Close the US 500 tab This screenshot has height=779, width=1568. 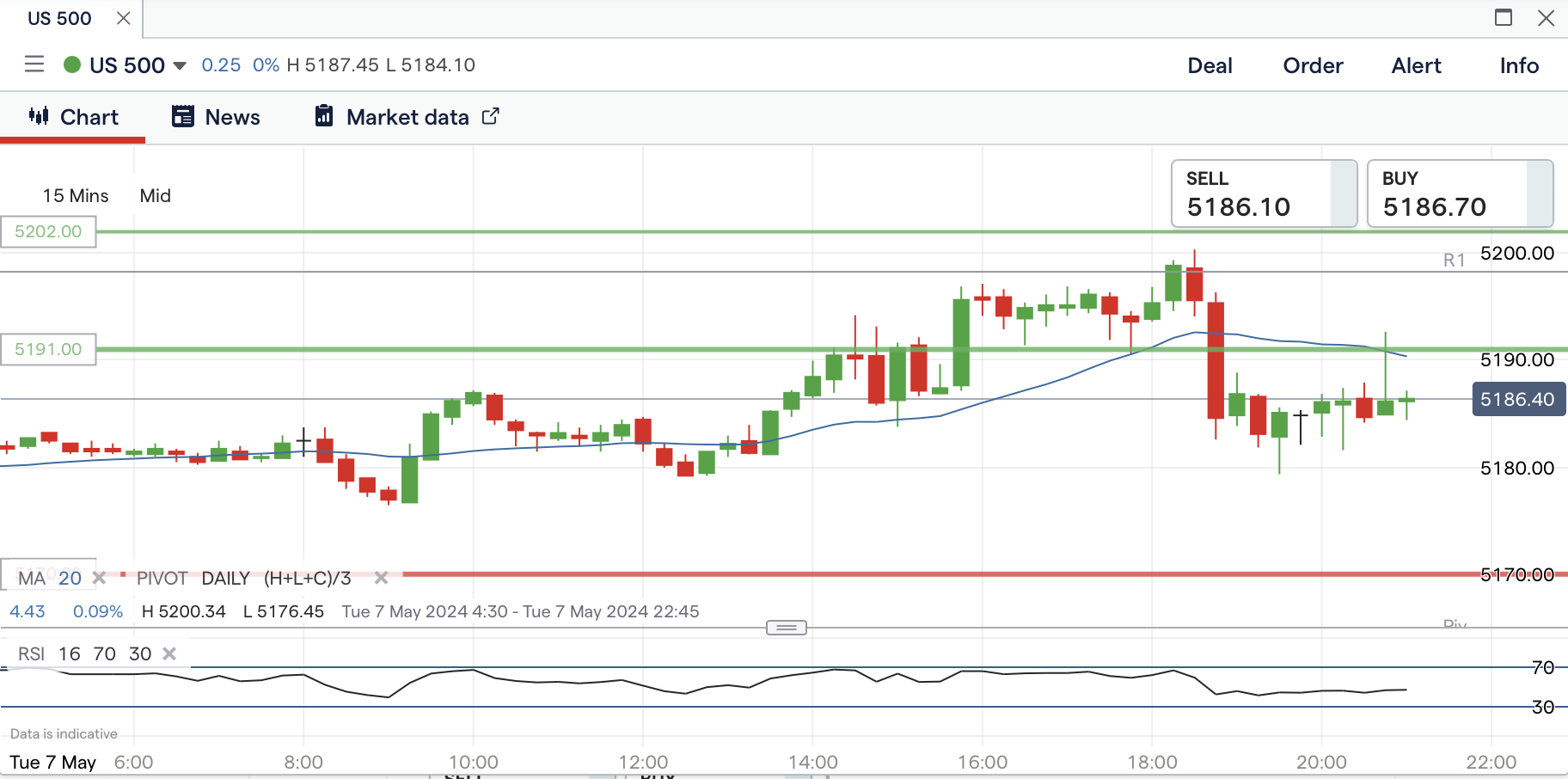pyautogui.click(x=124, y=18)
